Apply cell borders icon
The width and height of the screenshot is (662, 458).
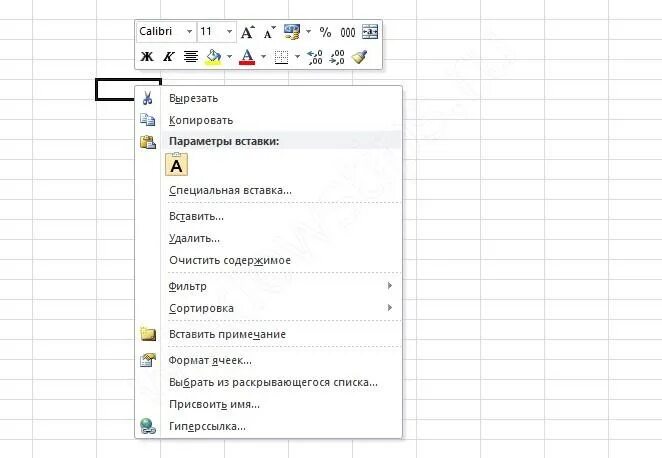(282, 57)
